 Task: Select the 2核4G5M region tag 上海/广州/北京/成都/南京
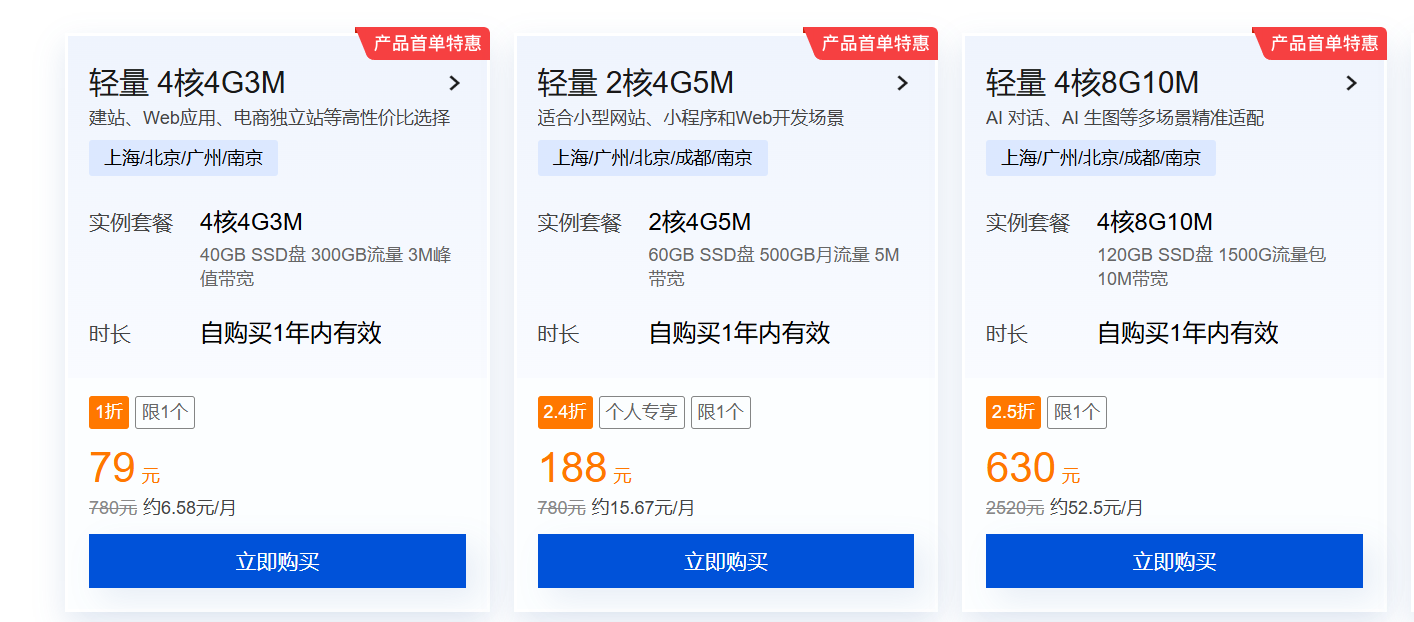[x=652, y=158]
